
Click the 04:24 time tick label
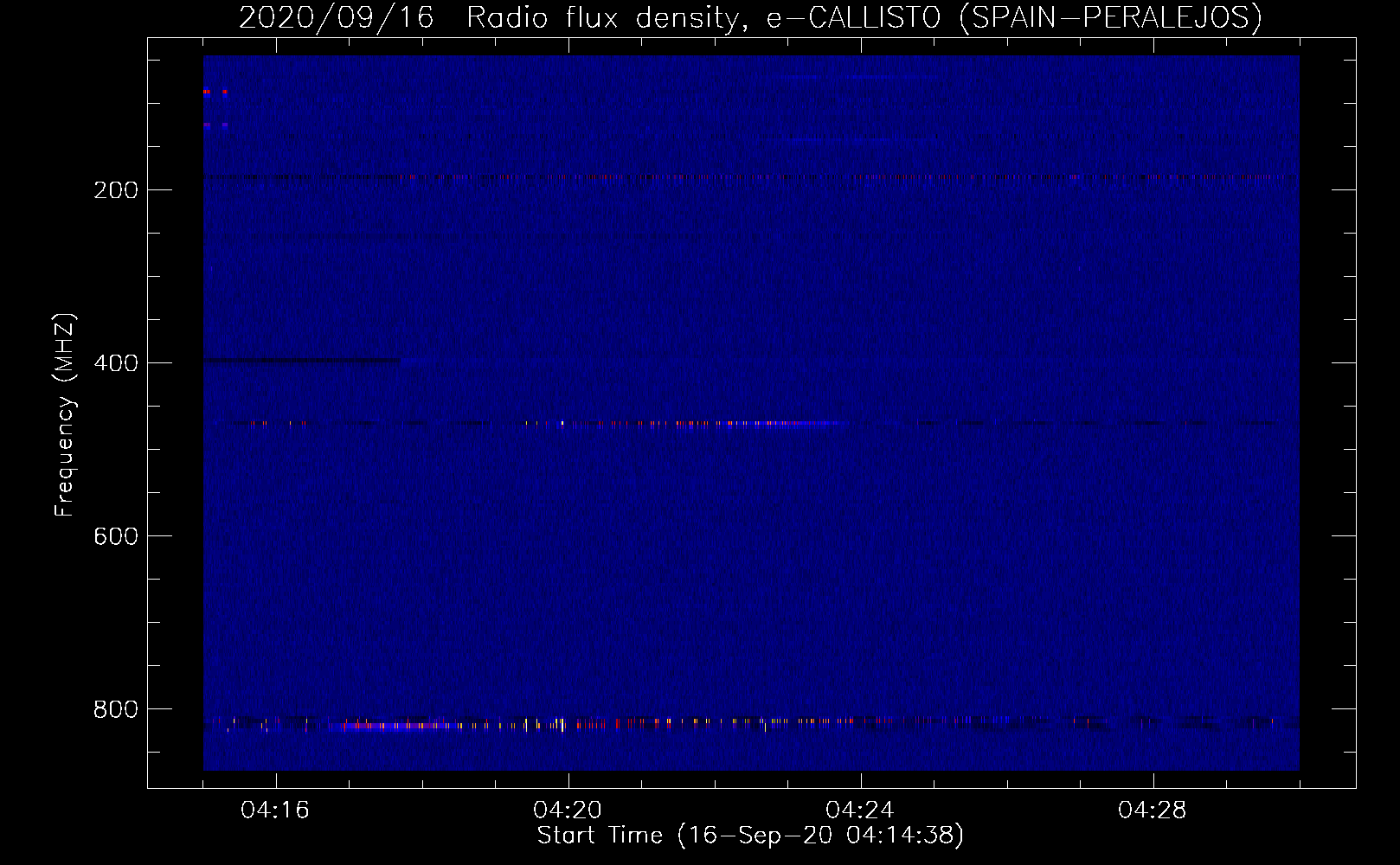point(860,811)
